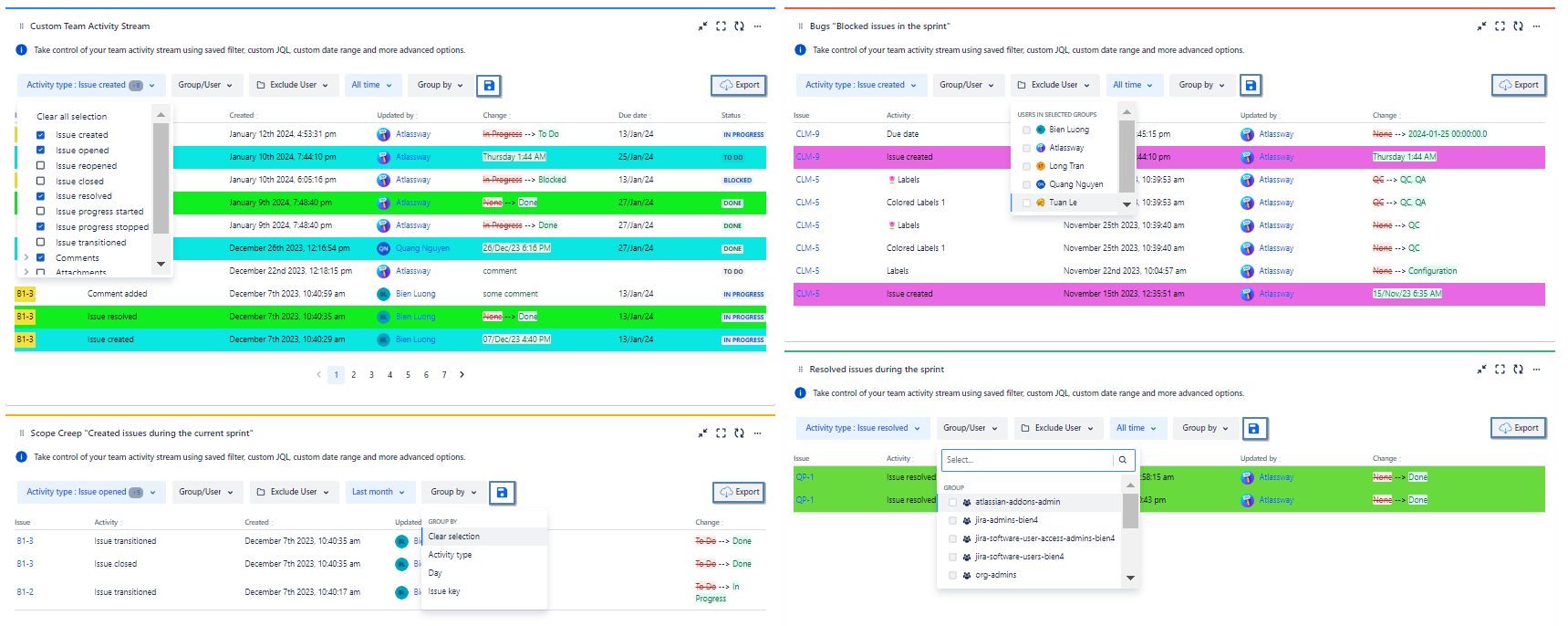The height and width of the screenshot is (626, 1568).
Task: Click Export in Scope Creep gadget
Action: click(x=739, y=492)
